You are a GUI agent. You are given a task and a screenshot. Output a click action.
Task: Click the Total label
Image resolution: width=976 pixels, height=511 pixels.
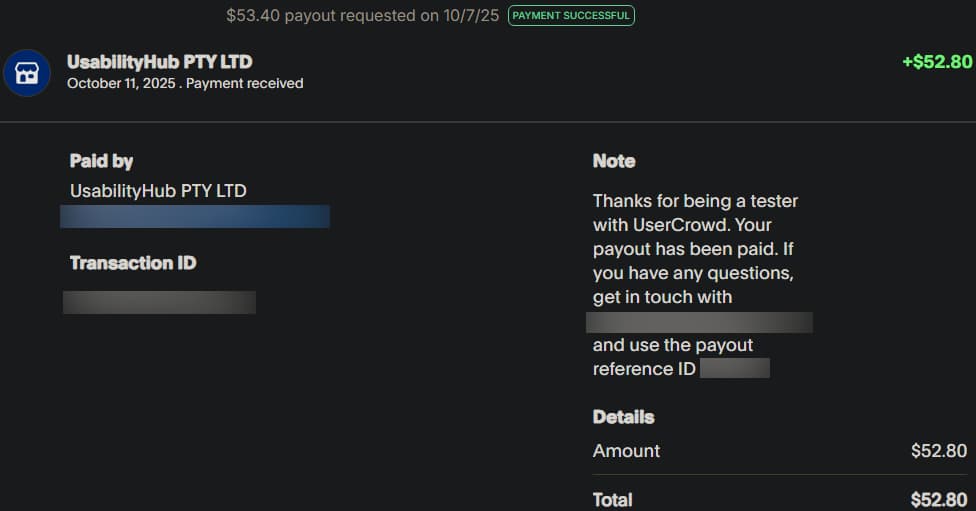click(612, 499)
